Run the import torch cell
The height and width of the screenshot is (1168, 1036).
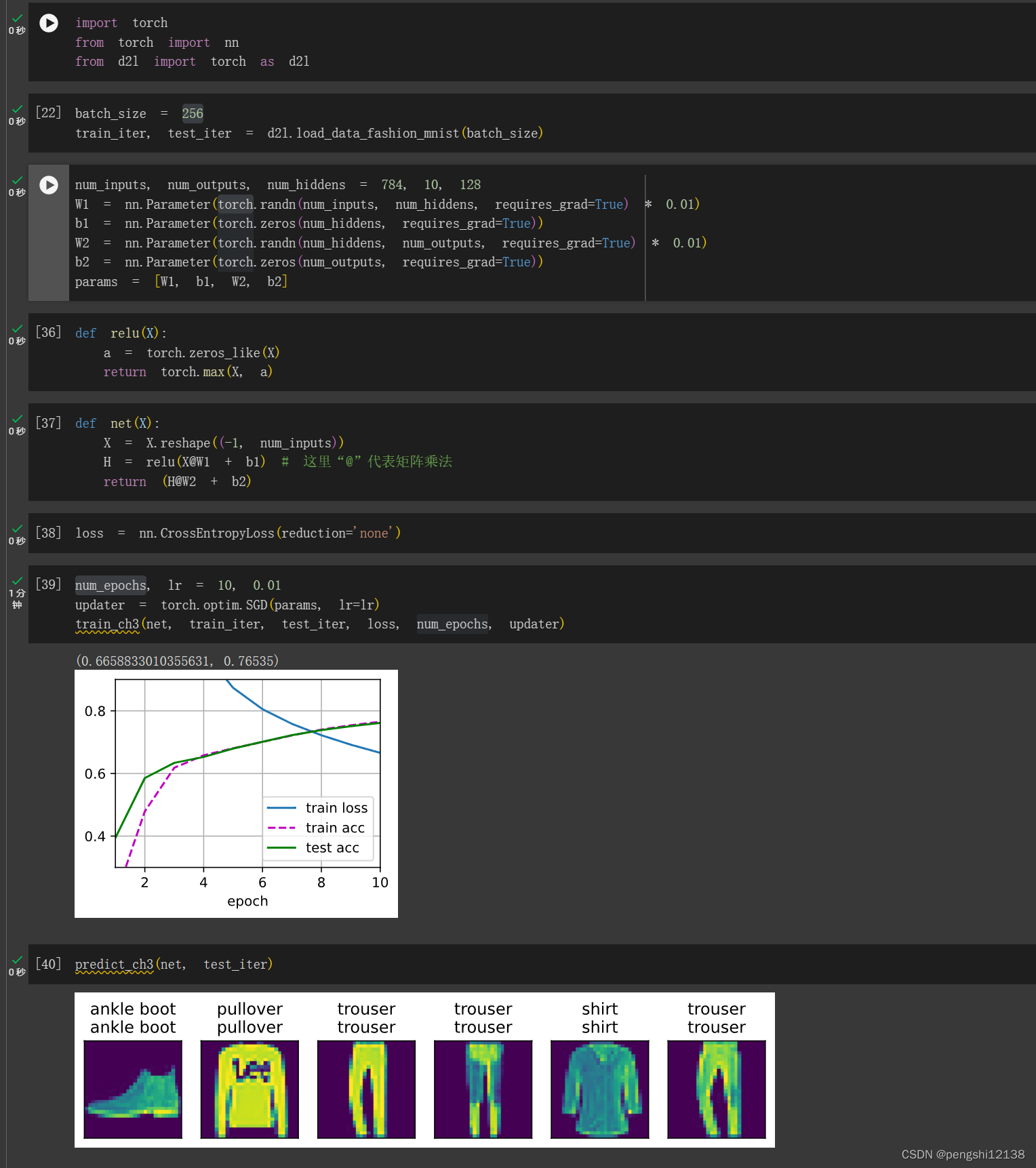point(49,23)
